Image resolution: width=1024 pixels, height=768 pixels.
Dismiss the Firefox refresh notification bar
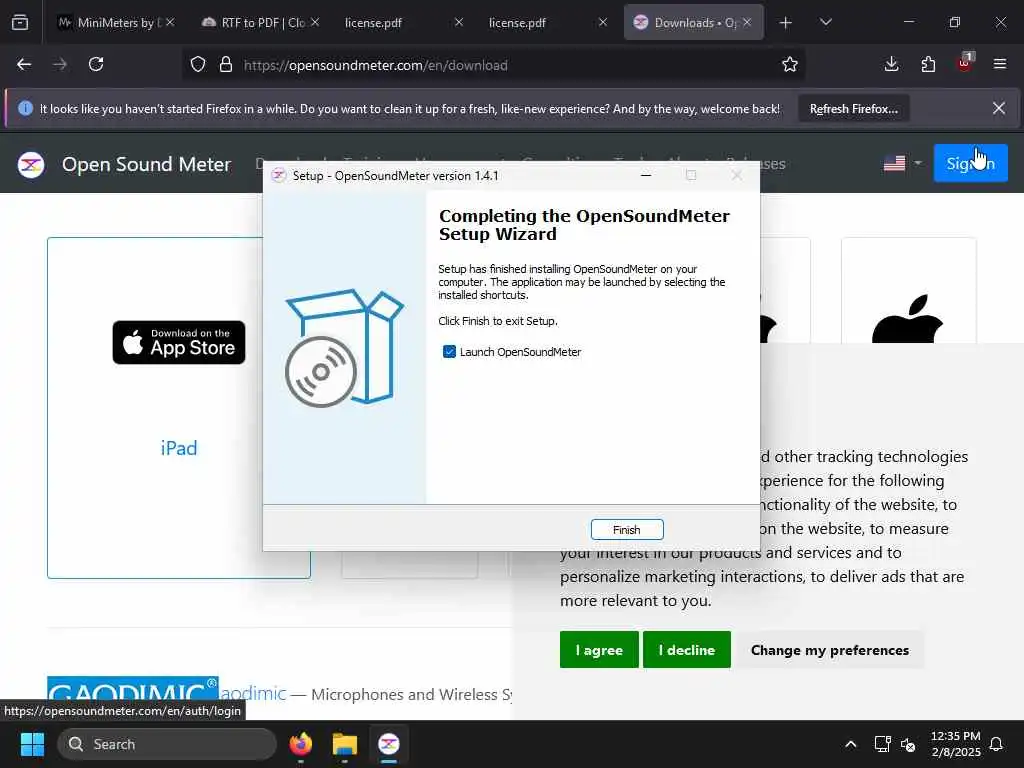point(999,108)
